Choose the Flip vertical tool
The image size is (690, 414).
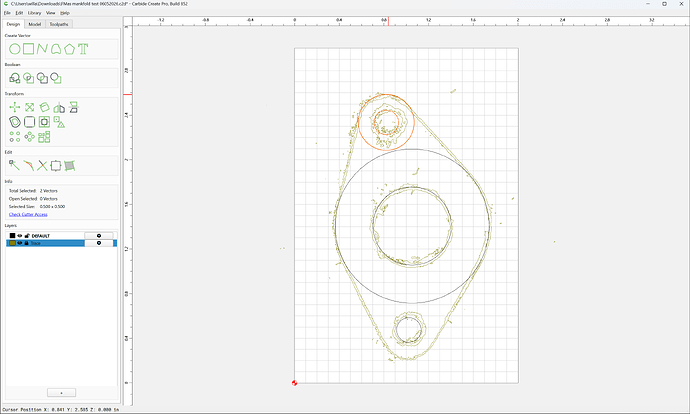(x=73, y=107)
